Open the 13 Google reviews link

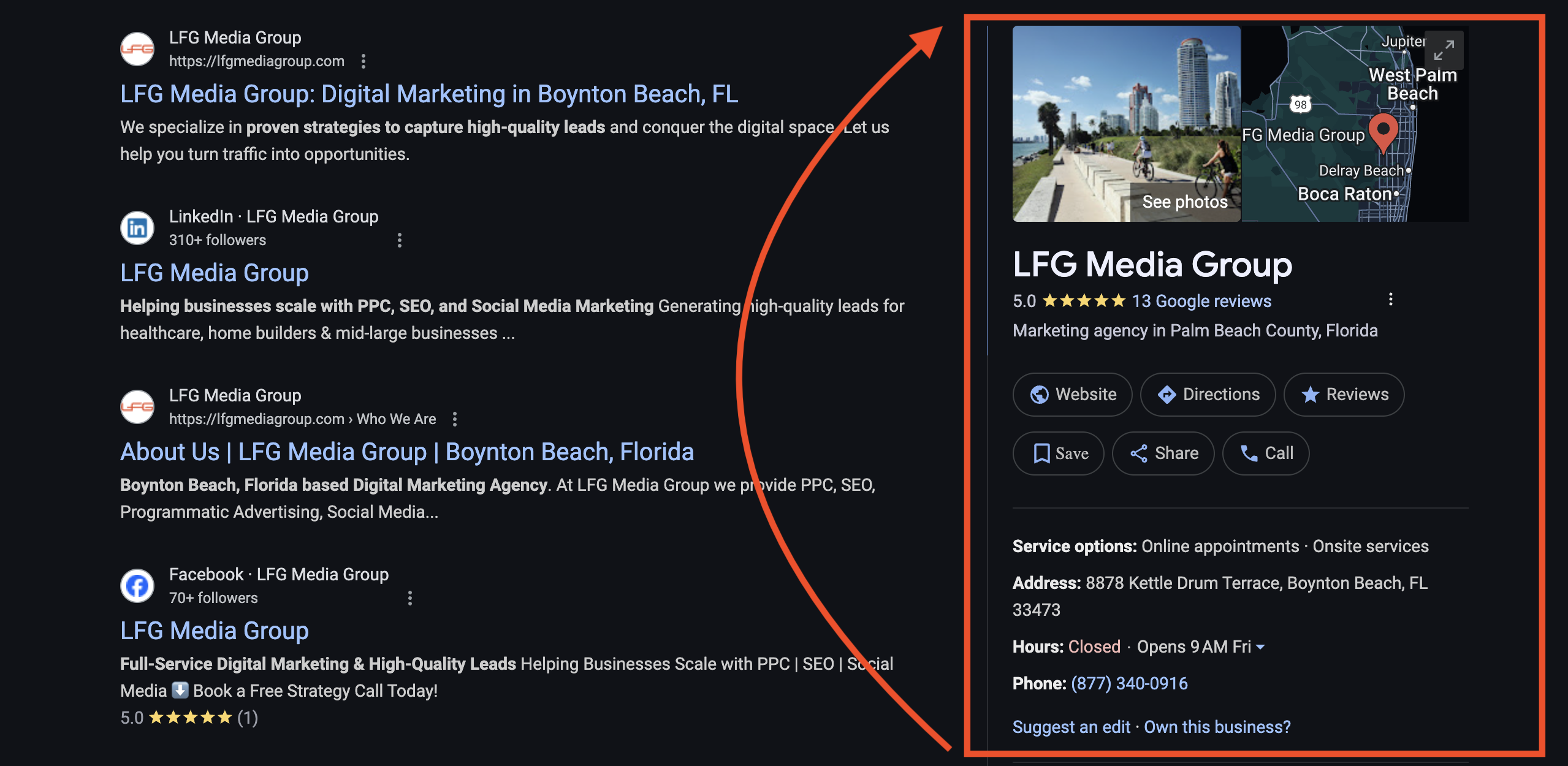point(1201,301)
